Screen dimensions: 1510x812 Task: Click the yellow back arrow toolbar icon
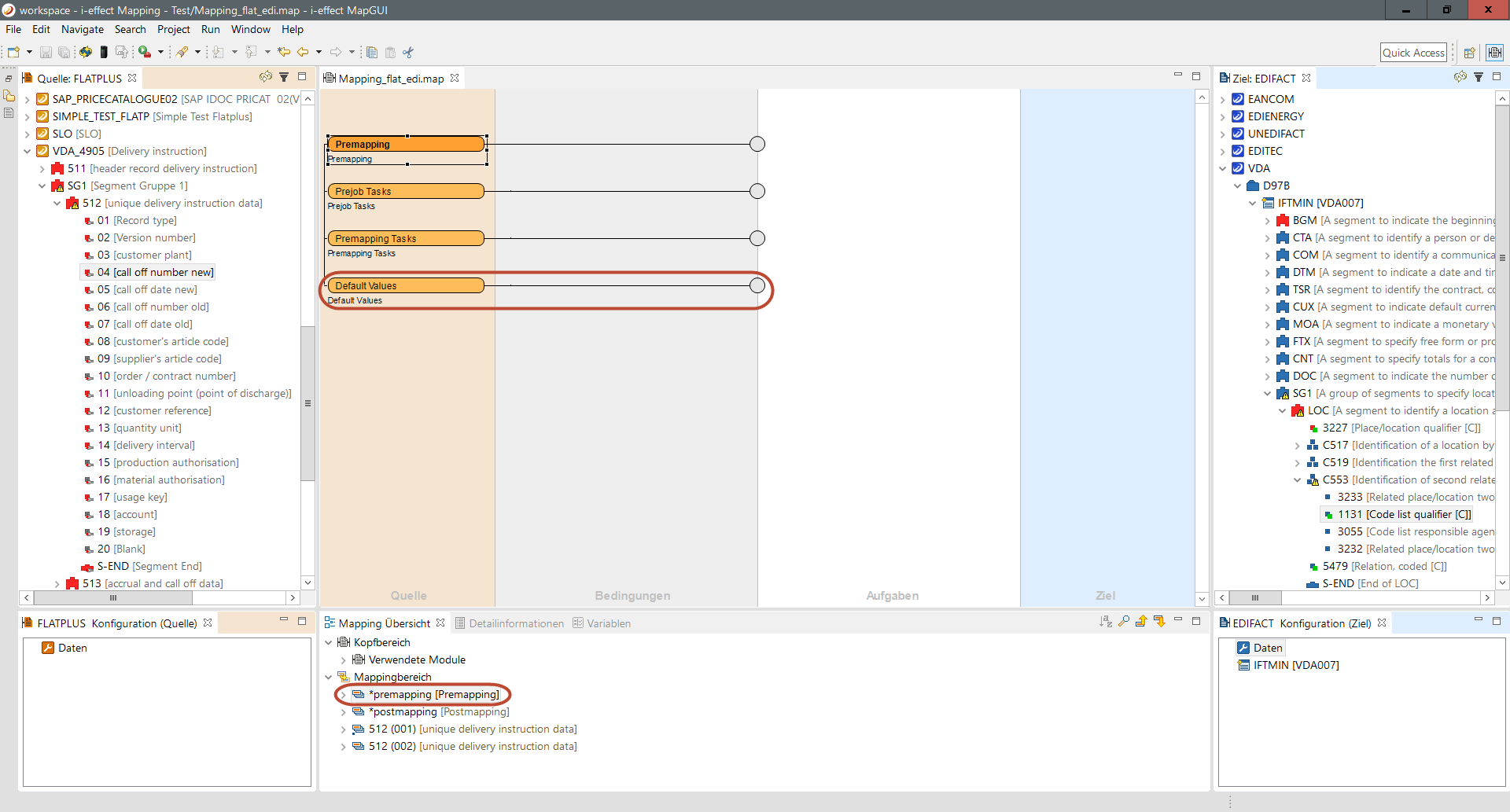(x=302, y=53)
